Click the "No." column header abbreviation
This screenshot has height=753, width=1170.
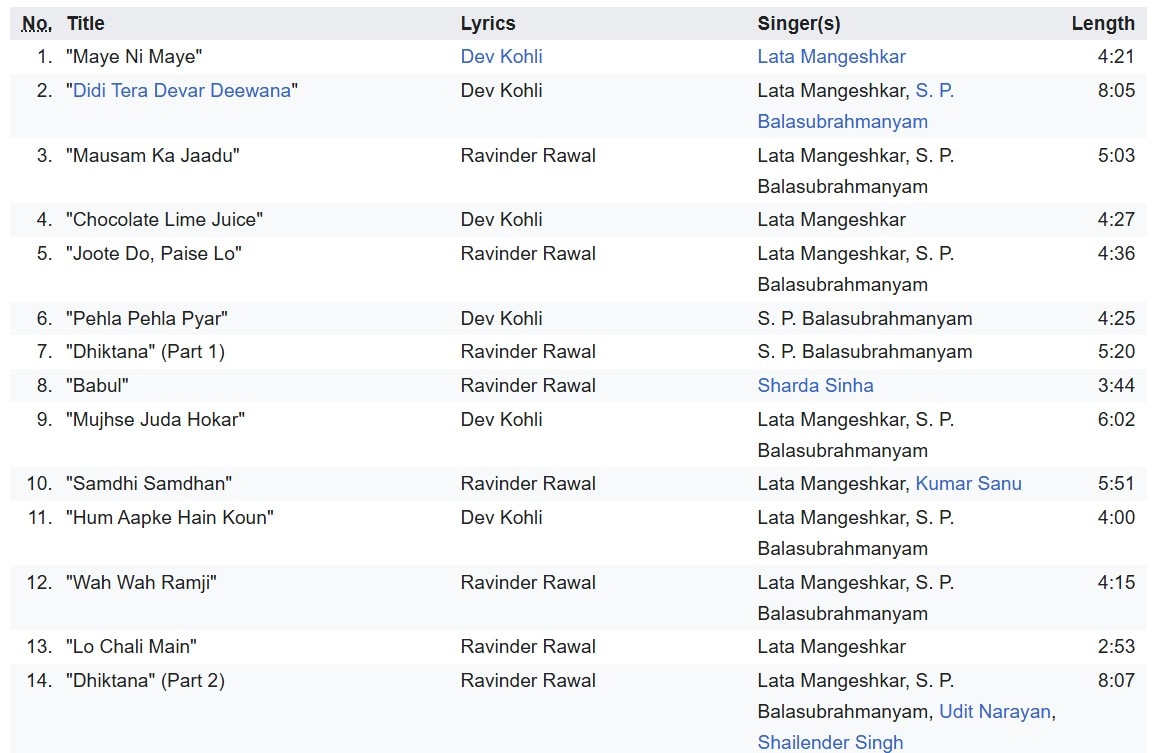[37, 24]
